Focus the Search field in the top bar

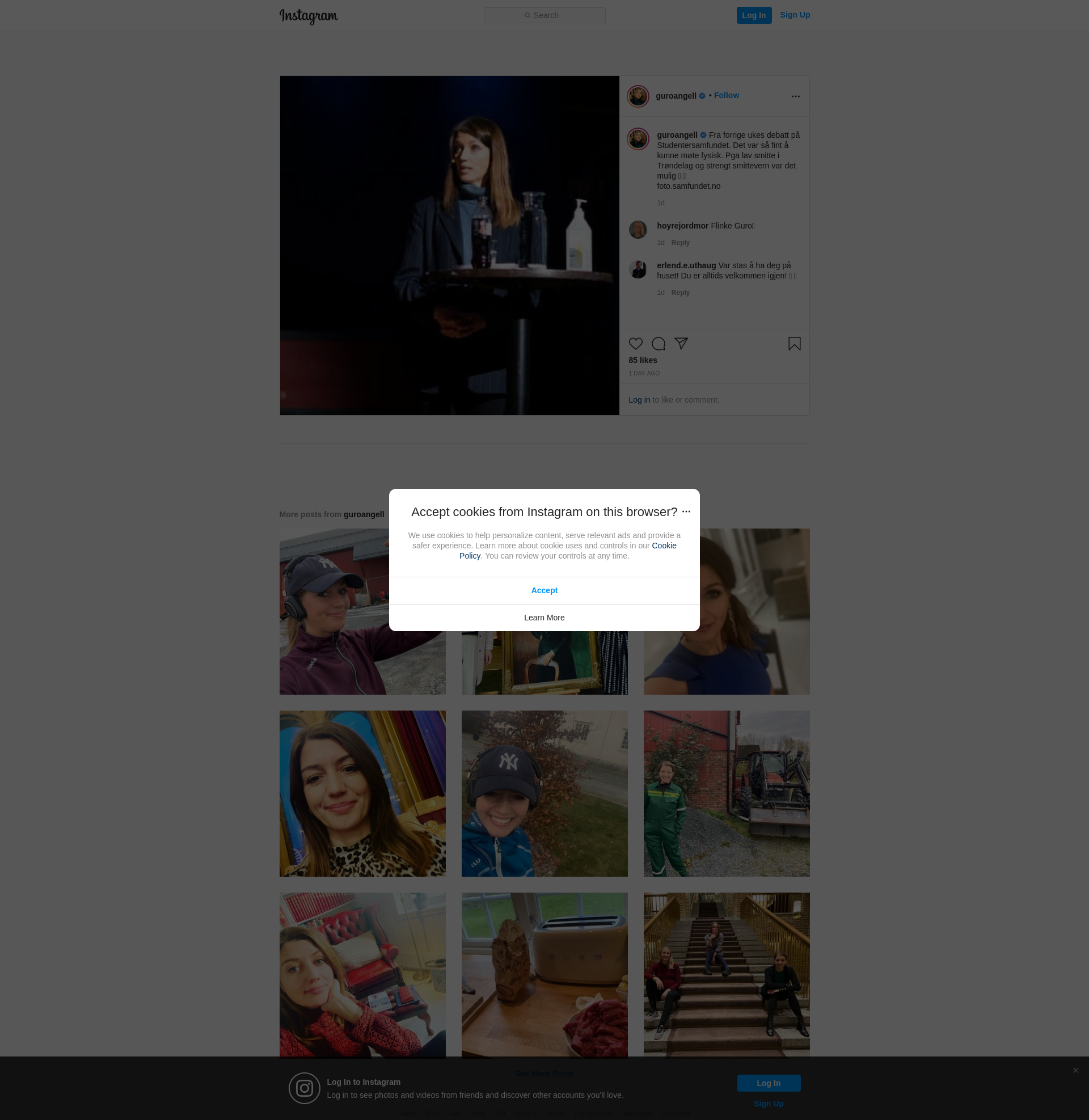click(544, 15)
